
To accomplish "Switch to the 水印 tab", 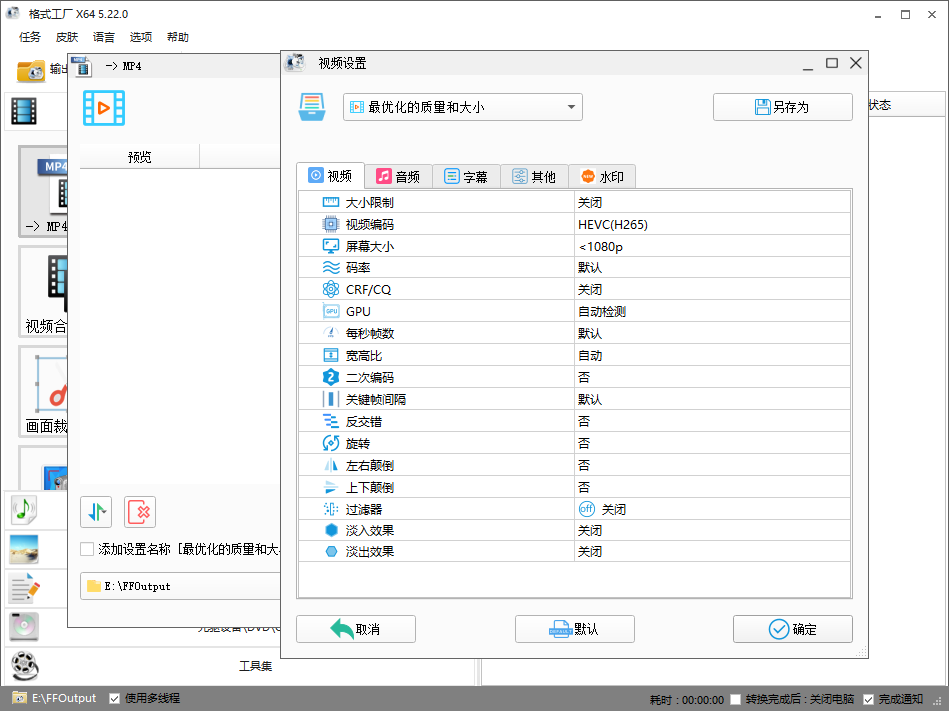I will 602,177.
